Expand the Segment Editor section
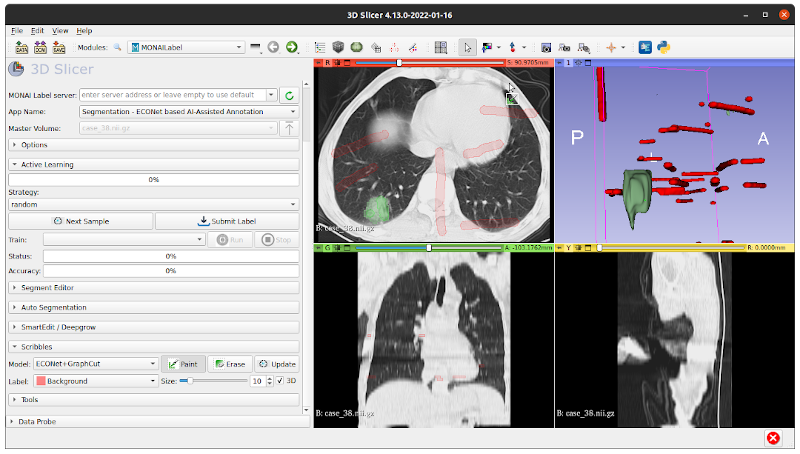 pyautogui.click(x=154, y=288)
